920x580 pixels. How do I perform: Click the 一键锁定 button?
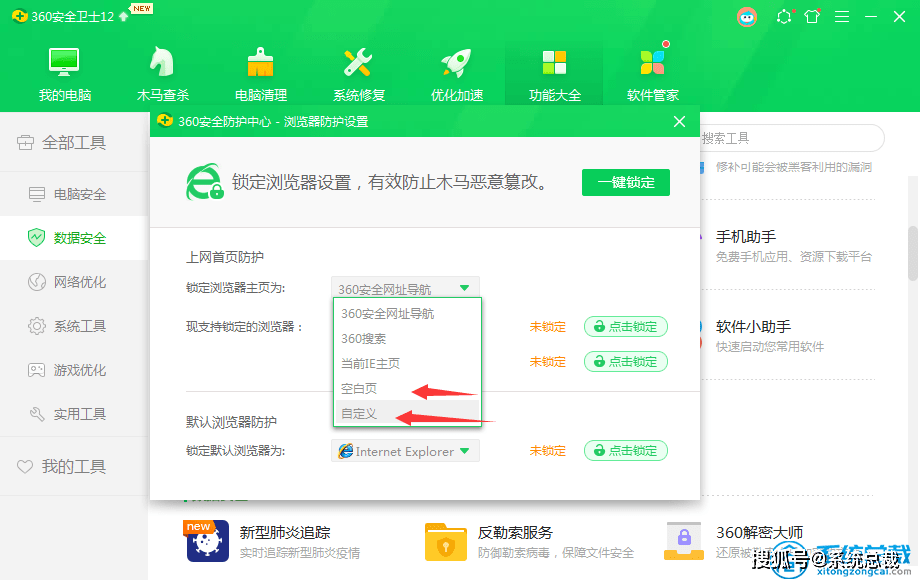click(x=626, y=182)
